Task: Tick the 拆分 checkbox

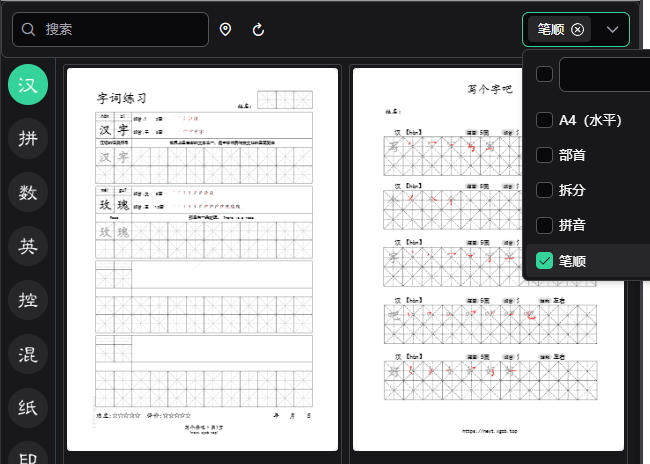Action: point(544,190)
